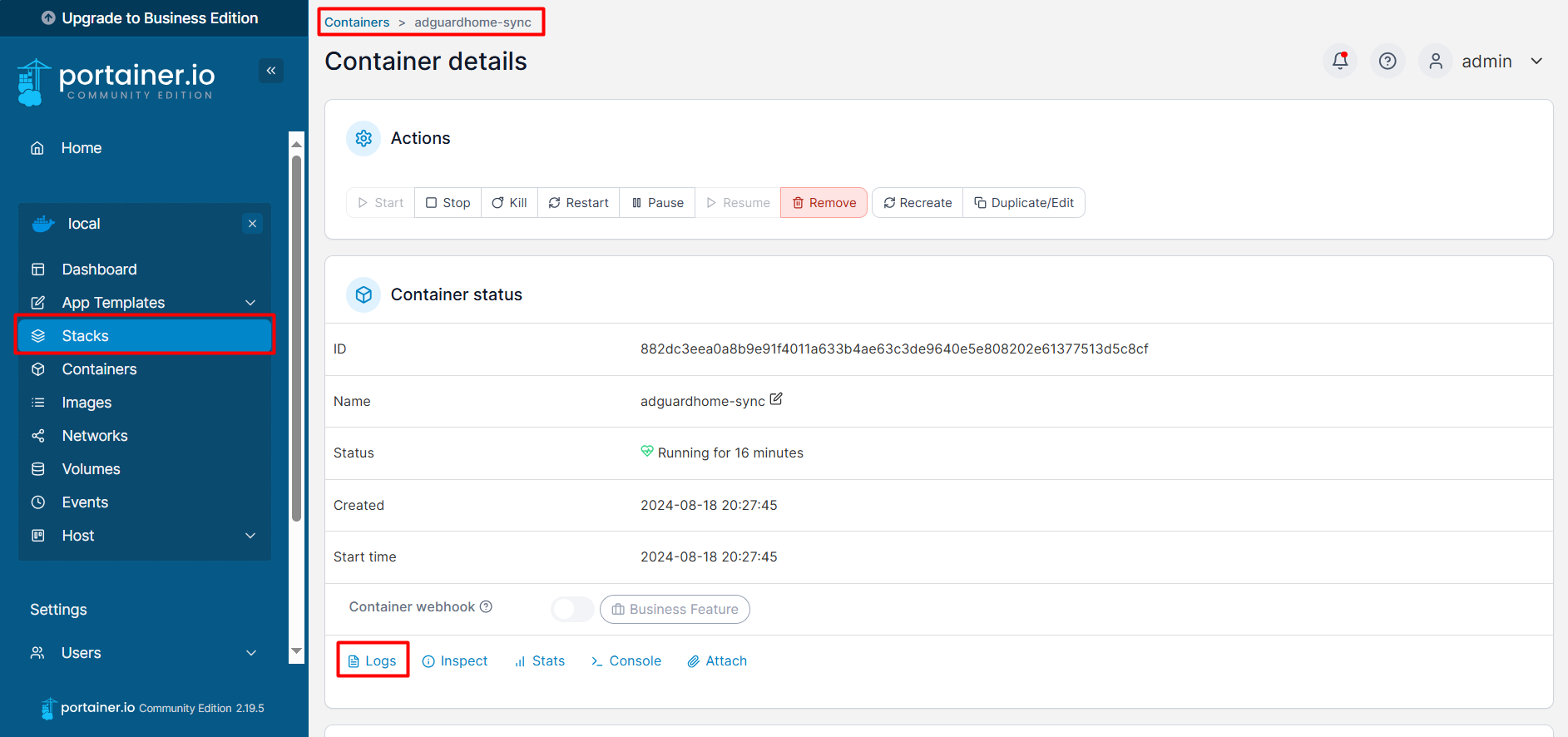Screen dimensions: 1568x737
Task: Open the Inspect link
Action: [455, 660]
